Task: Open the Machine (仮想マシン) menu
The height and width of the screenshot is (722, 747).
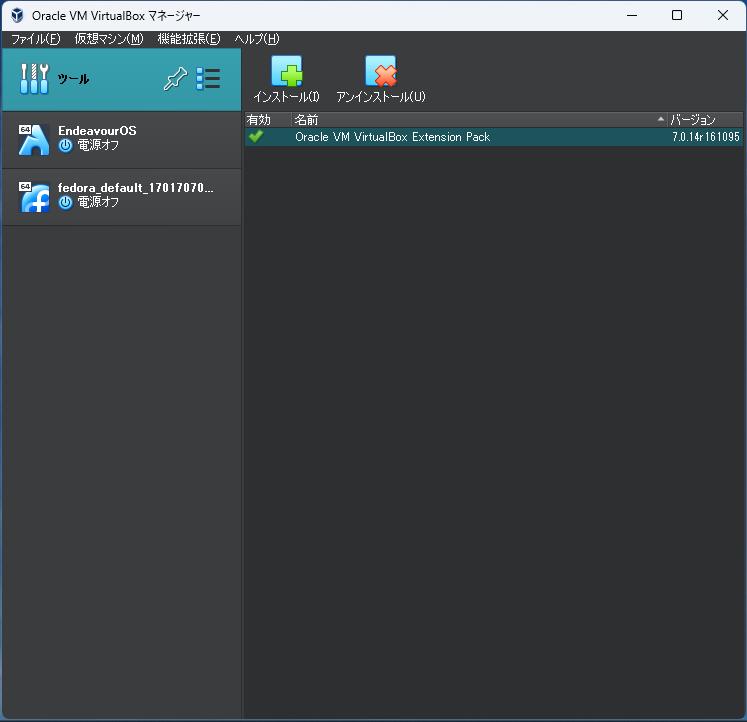Action: pos(109,39)
